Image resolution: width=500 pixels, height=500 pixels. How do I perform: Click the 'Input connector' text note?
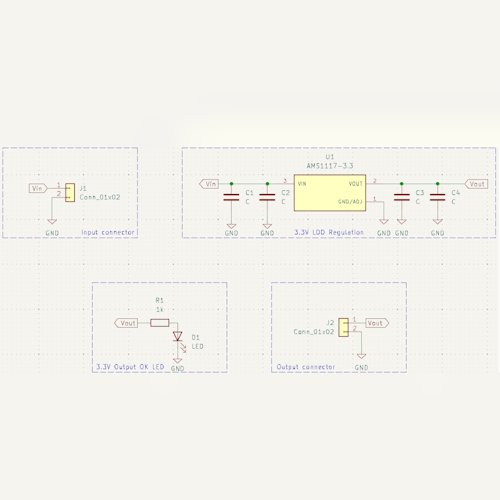[x=108, y=232]
